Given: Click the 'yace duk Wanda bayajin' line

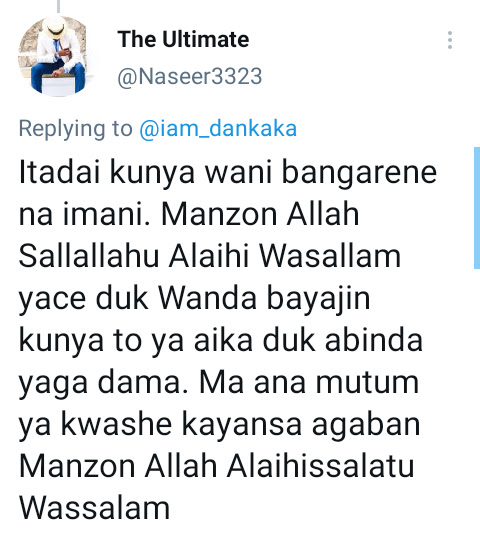Looking at the screenshot, I should 194,300.
